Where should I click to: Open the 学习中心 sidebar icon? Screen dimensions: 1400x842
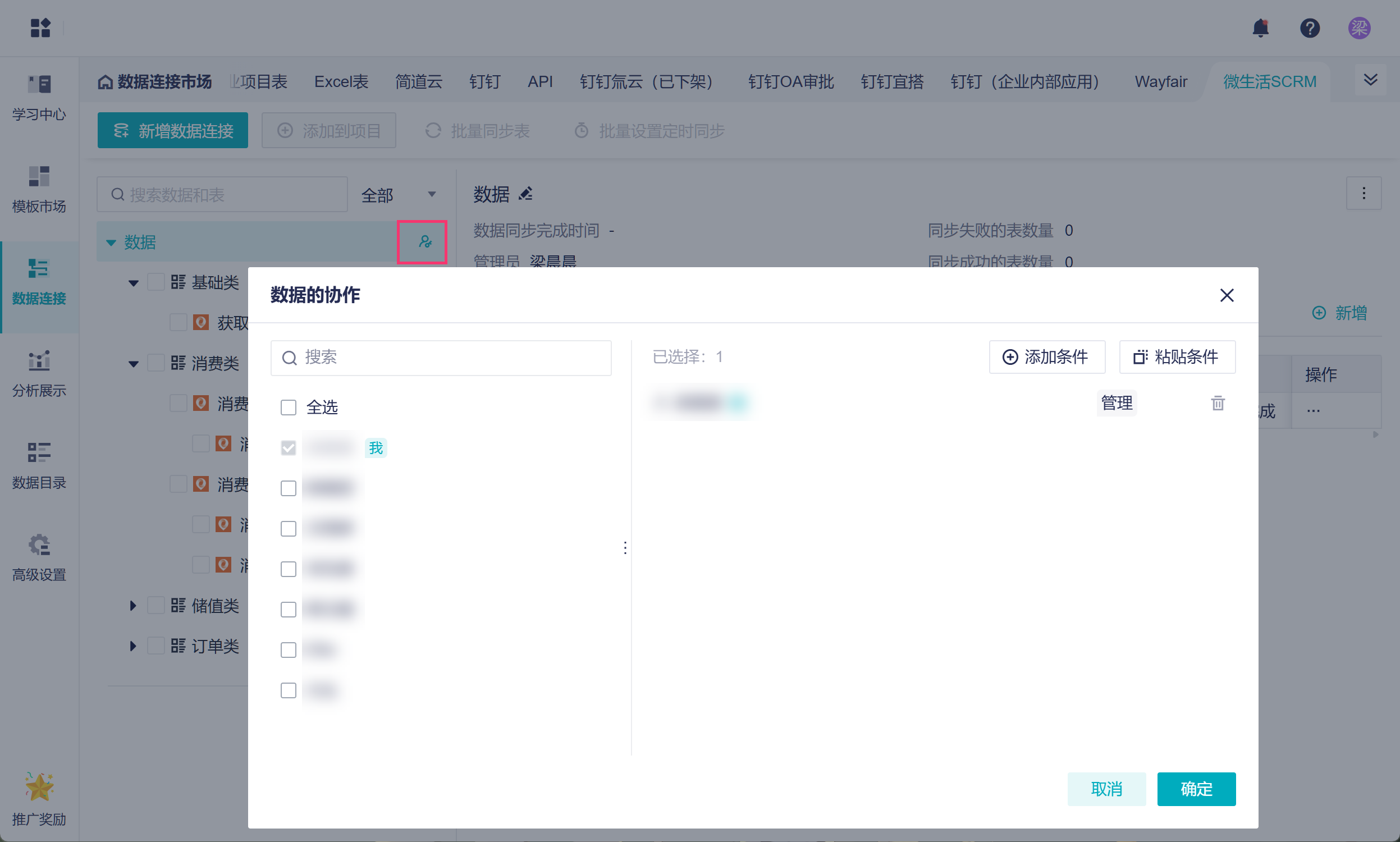(x=39, y=85)
